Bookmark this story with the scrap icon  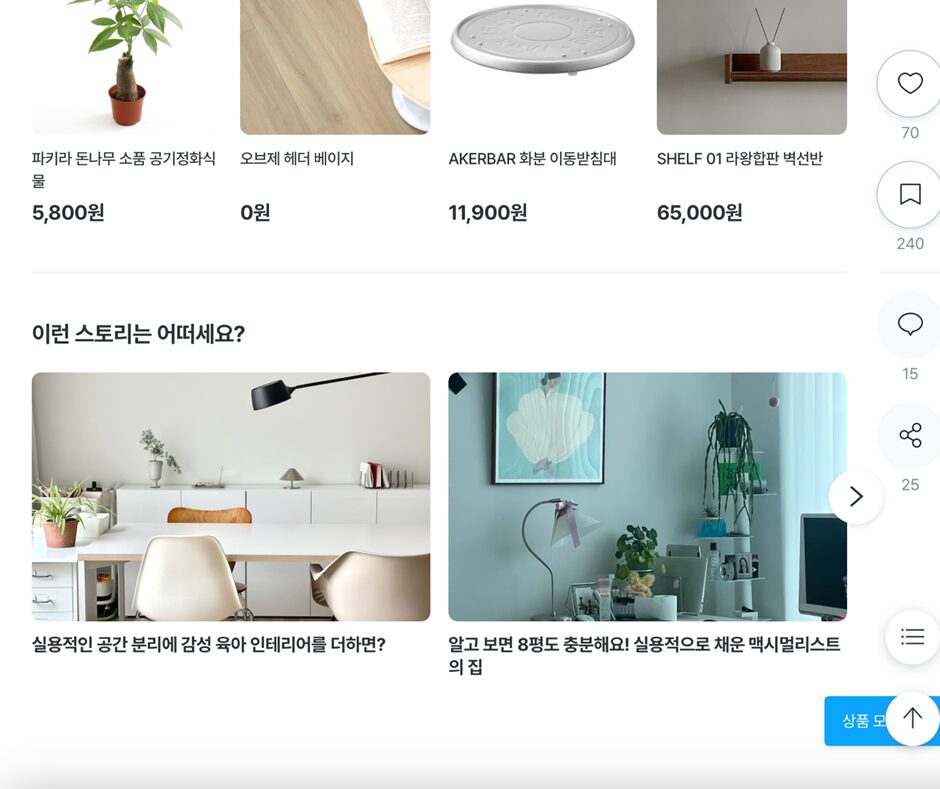[909, 194]
